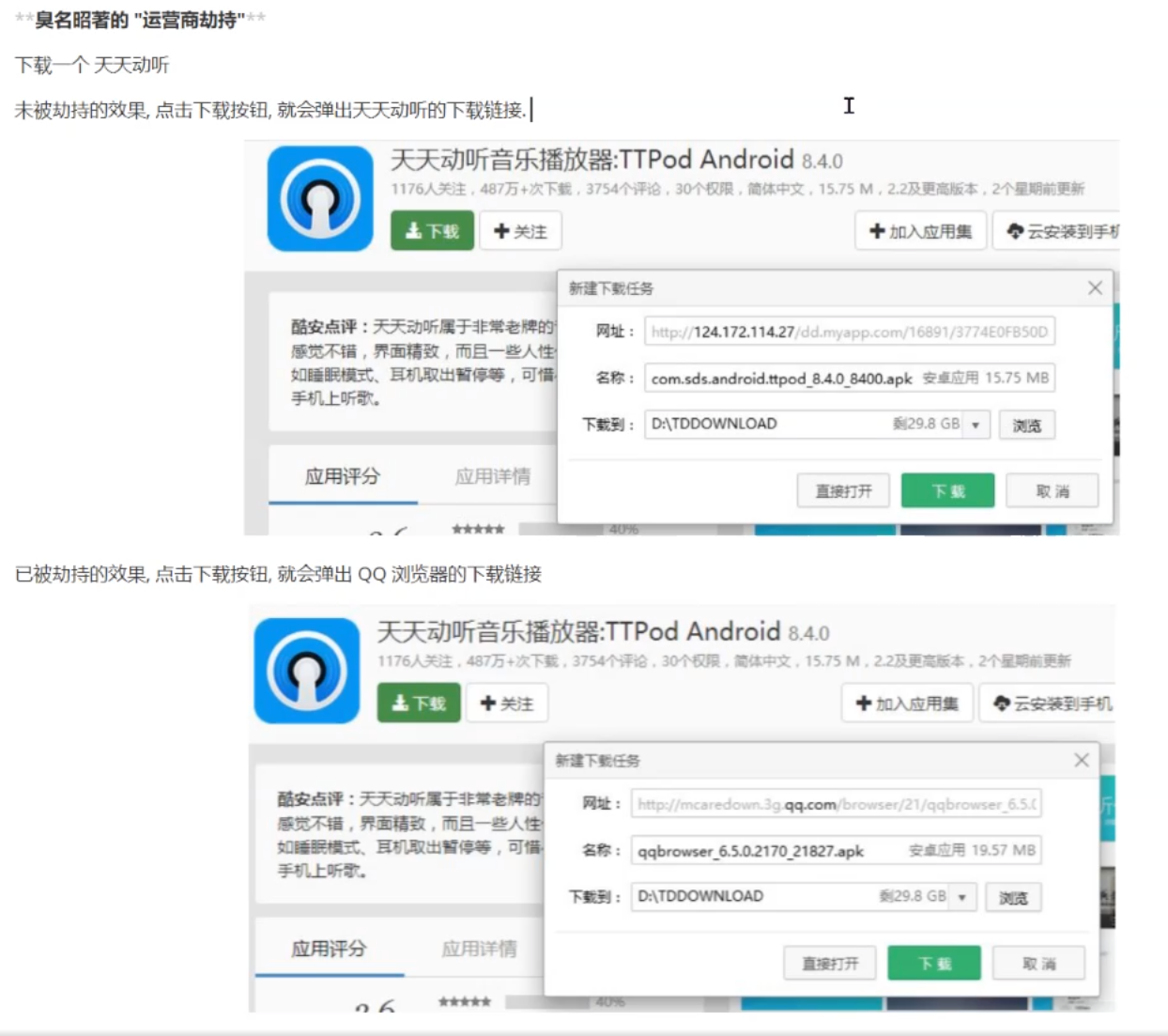Viewport: 1168px width, 1036px height.
Task: Click 直接打开 in the qqbrowser download dialog
Action: coord(830,963)
